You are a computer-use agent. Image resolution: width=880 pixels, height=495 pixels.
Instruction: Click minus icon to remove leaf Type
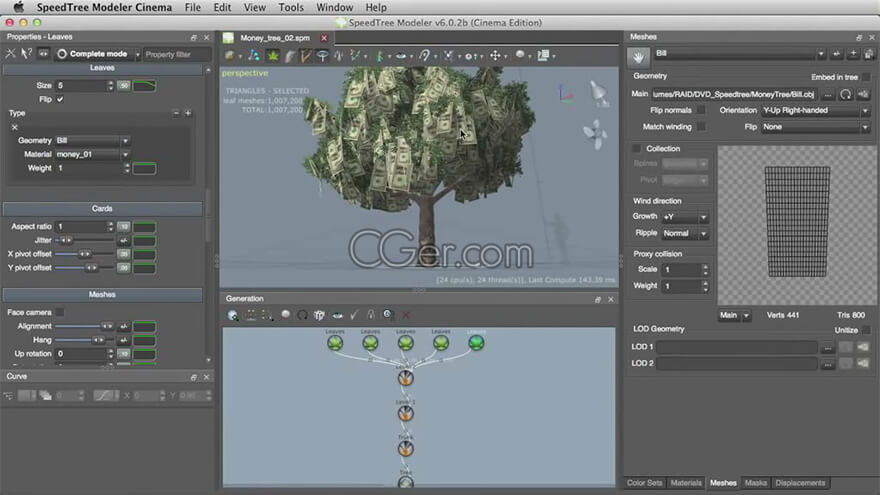point(176,113)
